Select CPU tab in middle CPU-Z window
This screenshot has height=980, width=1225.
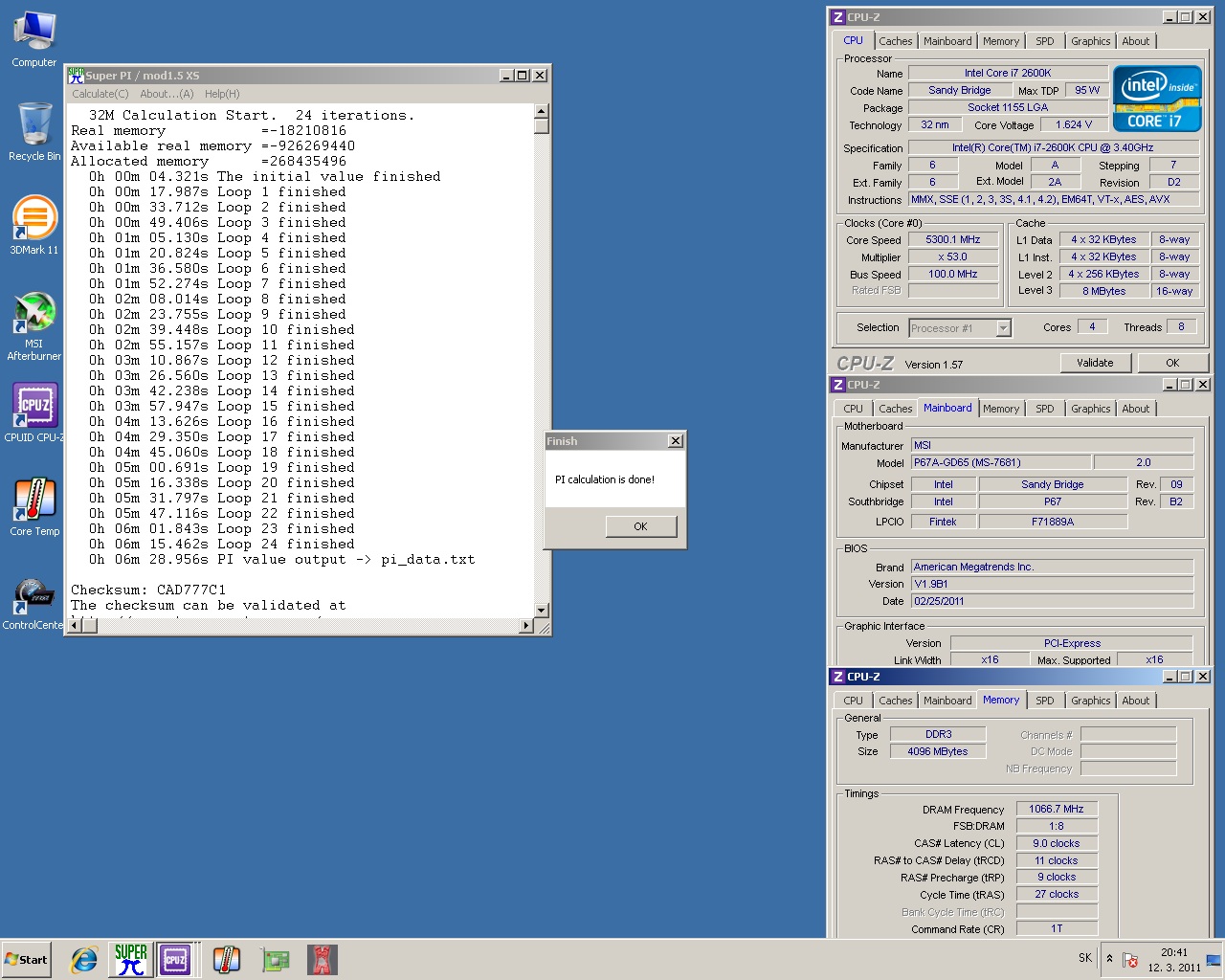(853, 409)
